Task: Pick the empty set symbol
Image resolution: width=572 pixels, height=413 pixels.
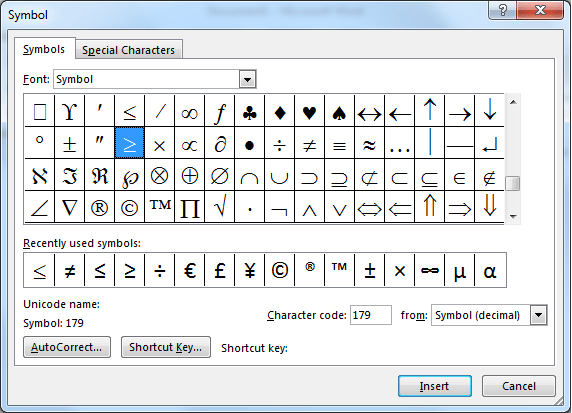Action: (220, 174)
